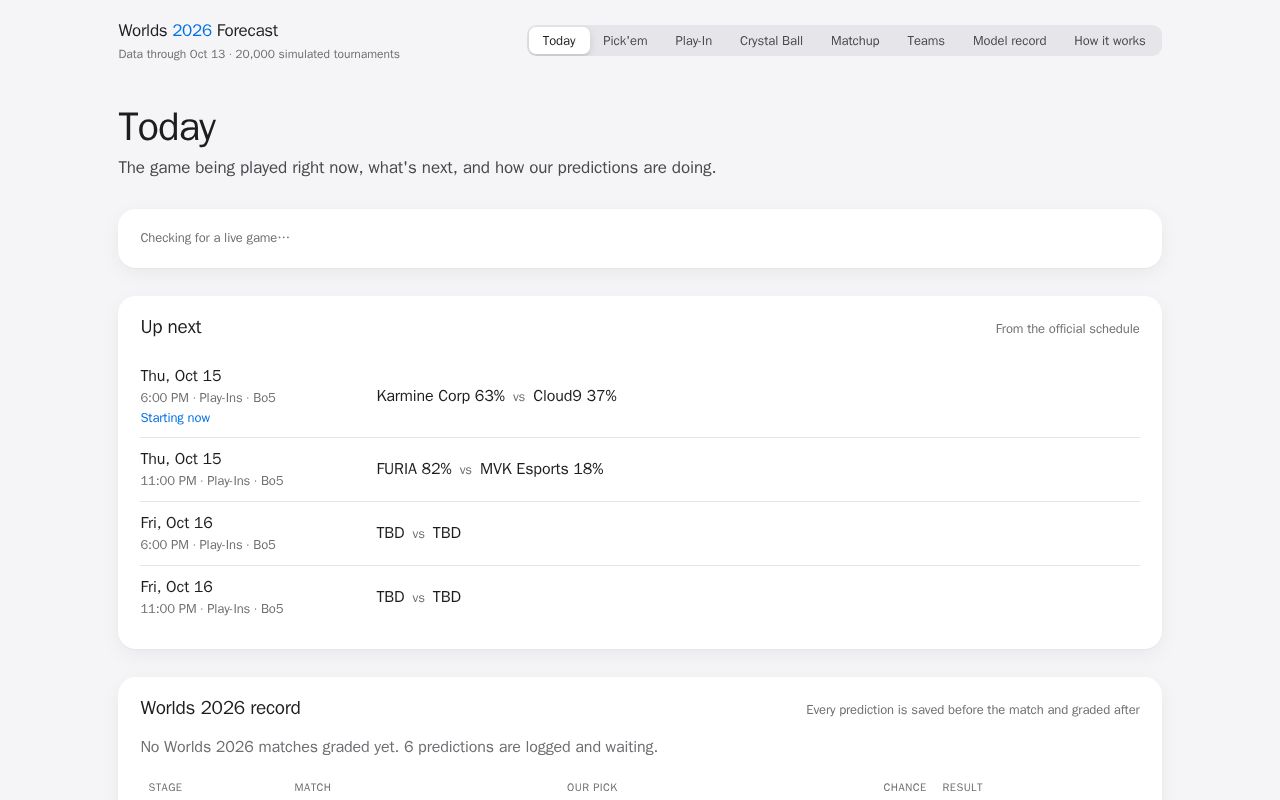Click the 'Checking for a live game' status

coord(215,238)
